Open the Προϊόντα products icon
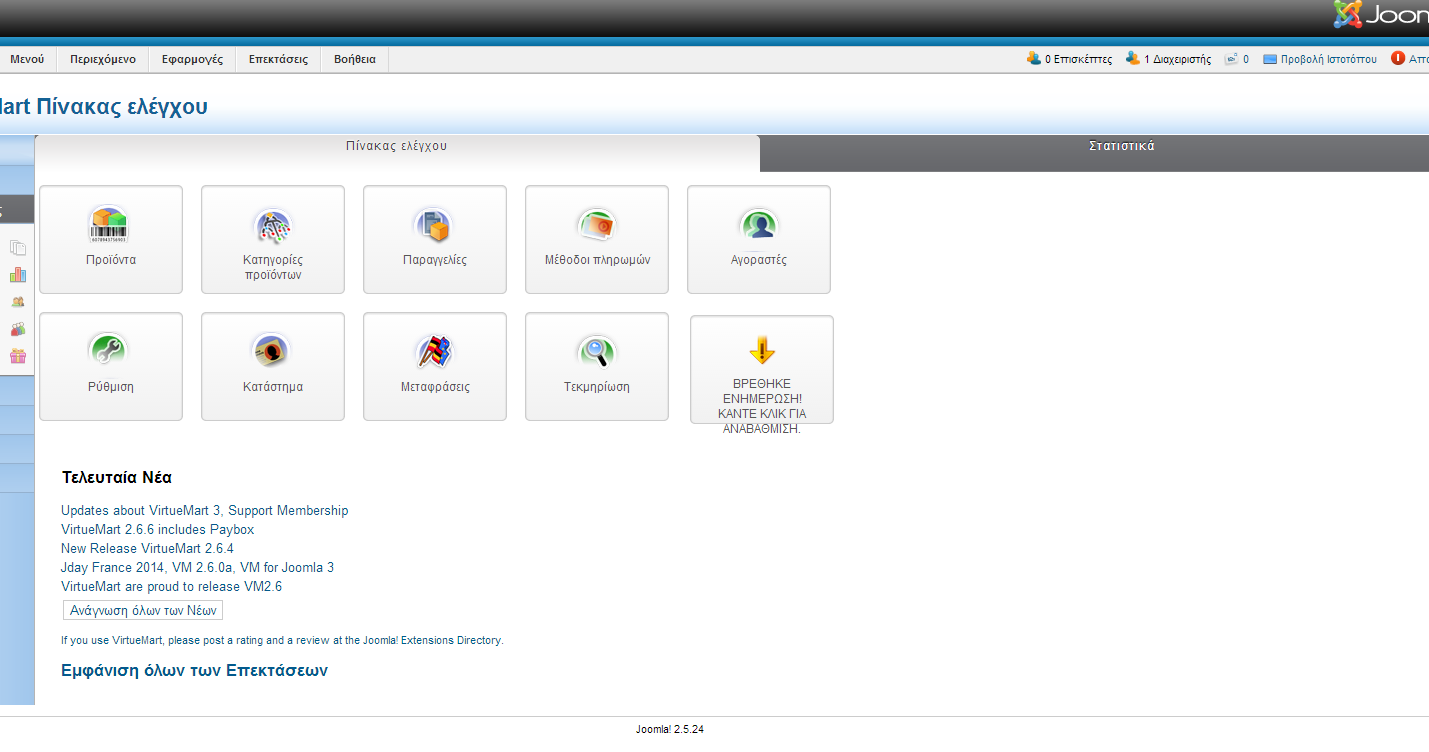Image resolution: width=1429 pixels, height=752 pixels. coord(110,225)
